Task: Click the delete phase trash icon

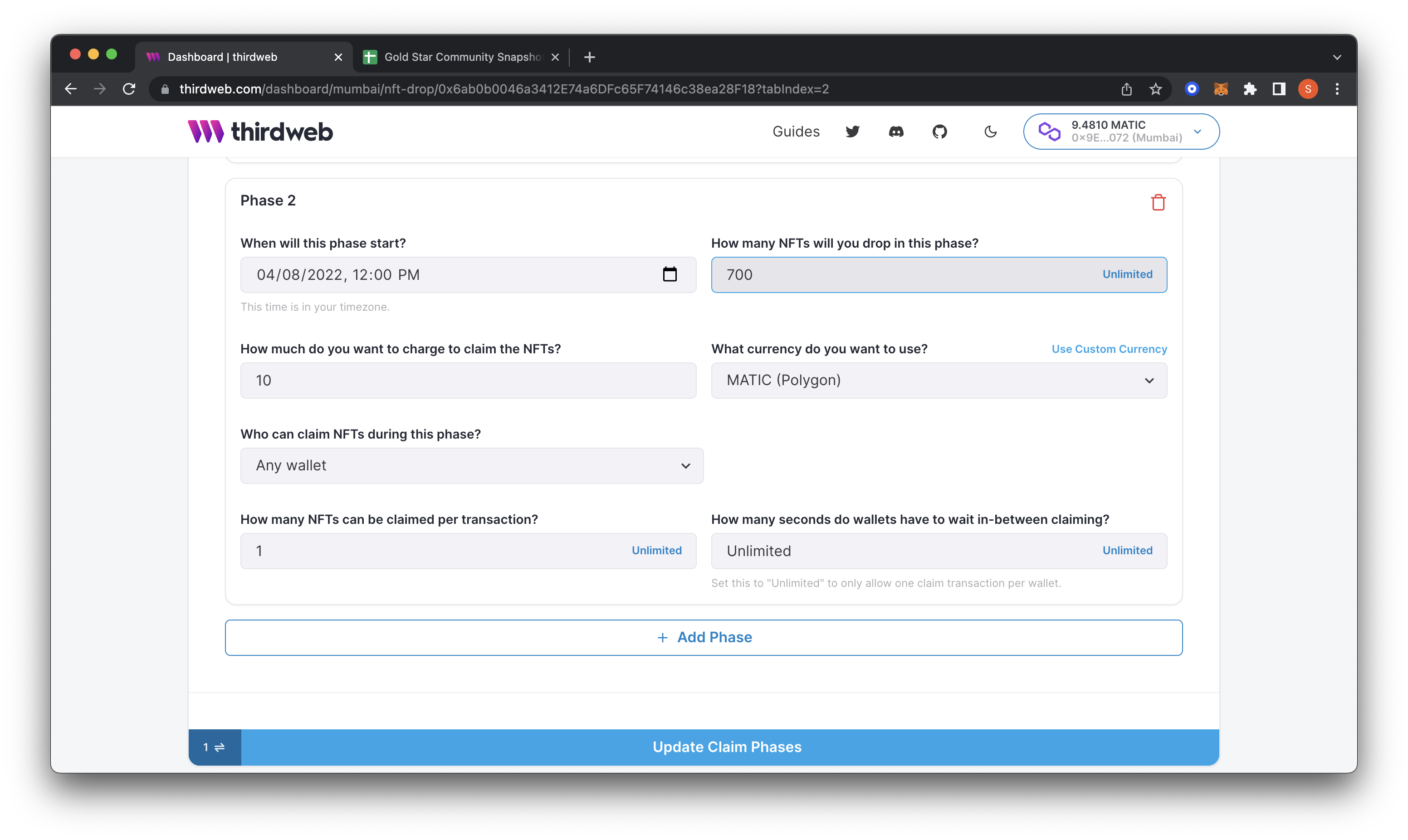Action: [1159, 202]
